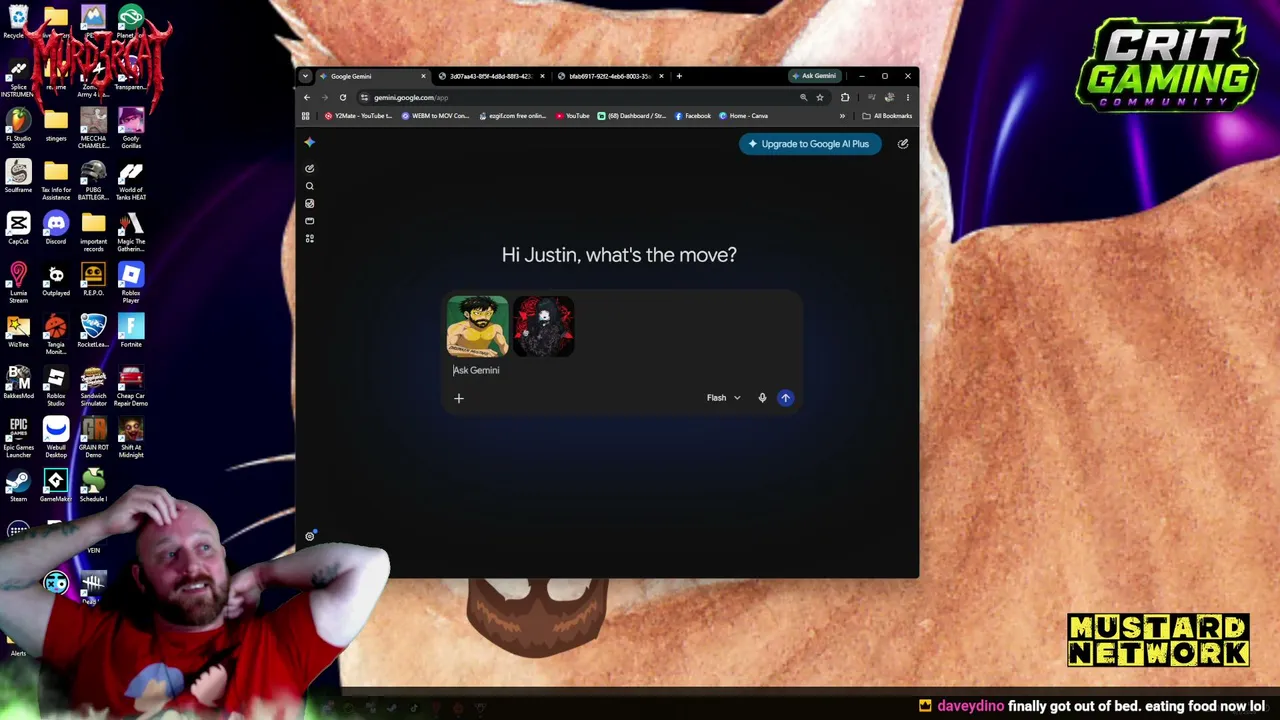
Task: Select the red dark figure image thumbnail
Action: [544, 326]
